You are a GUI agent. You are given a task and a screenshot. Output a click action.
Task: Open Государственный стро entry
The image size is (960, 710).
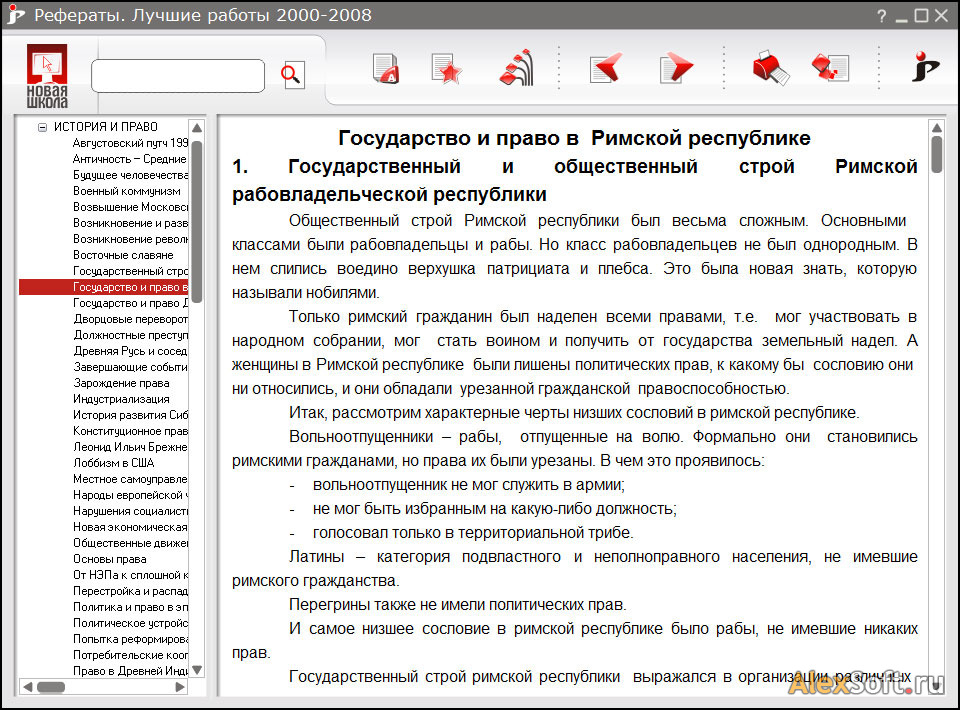(130, 271)
